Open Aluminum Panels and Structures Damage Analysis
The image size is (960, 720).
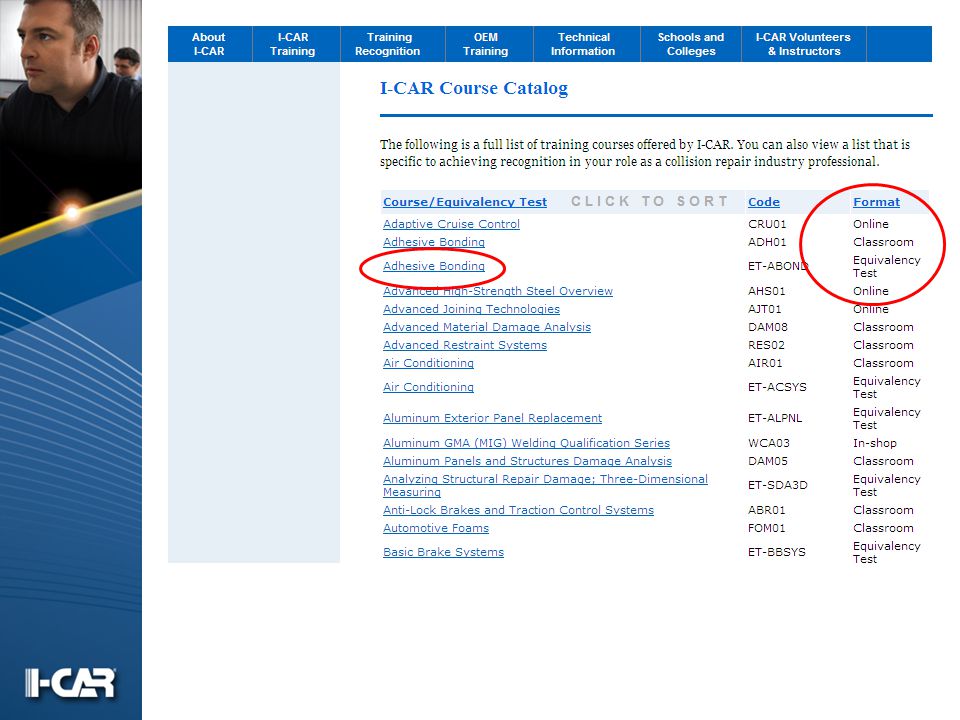527,461
